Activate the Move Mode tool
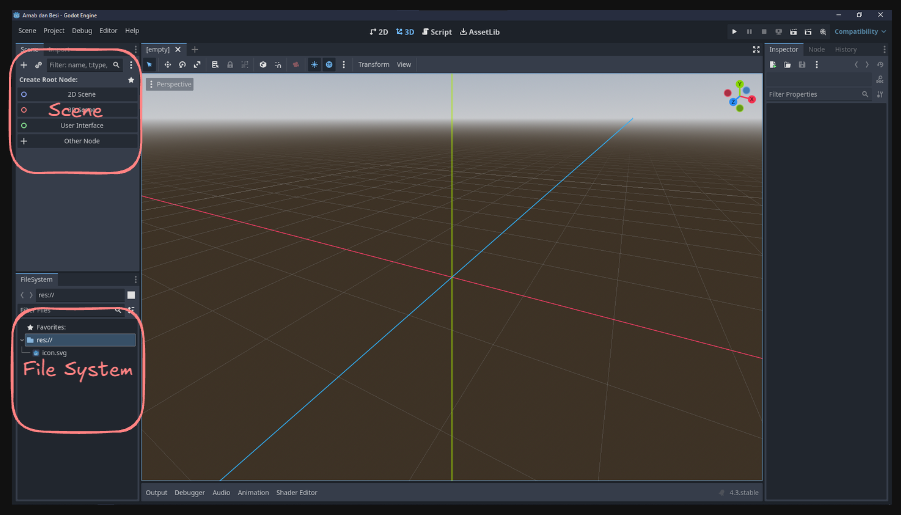The height and width of the screenshot is (515, 901). (168, 64)
